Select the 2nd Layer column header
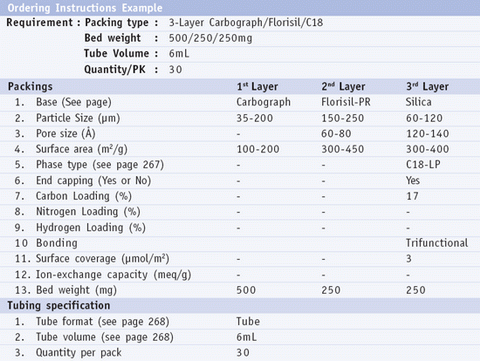This screenshot has width=480, height=361. pos(343,87)
